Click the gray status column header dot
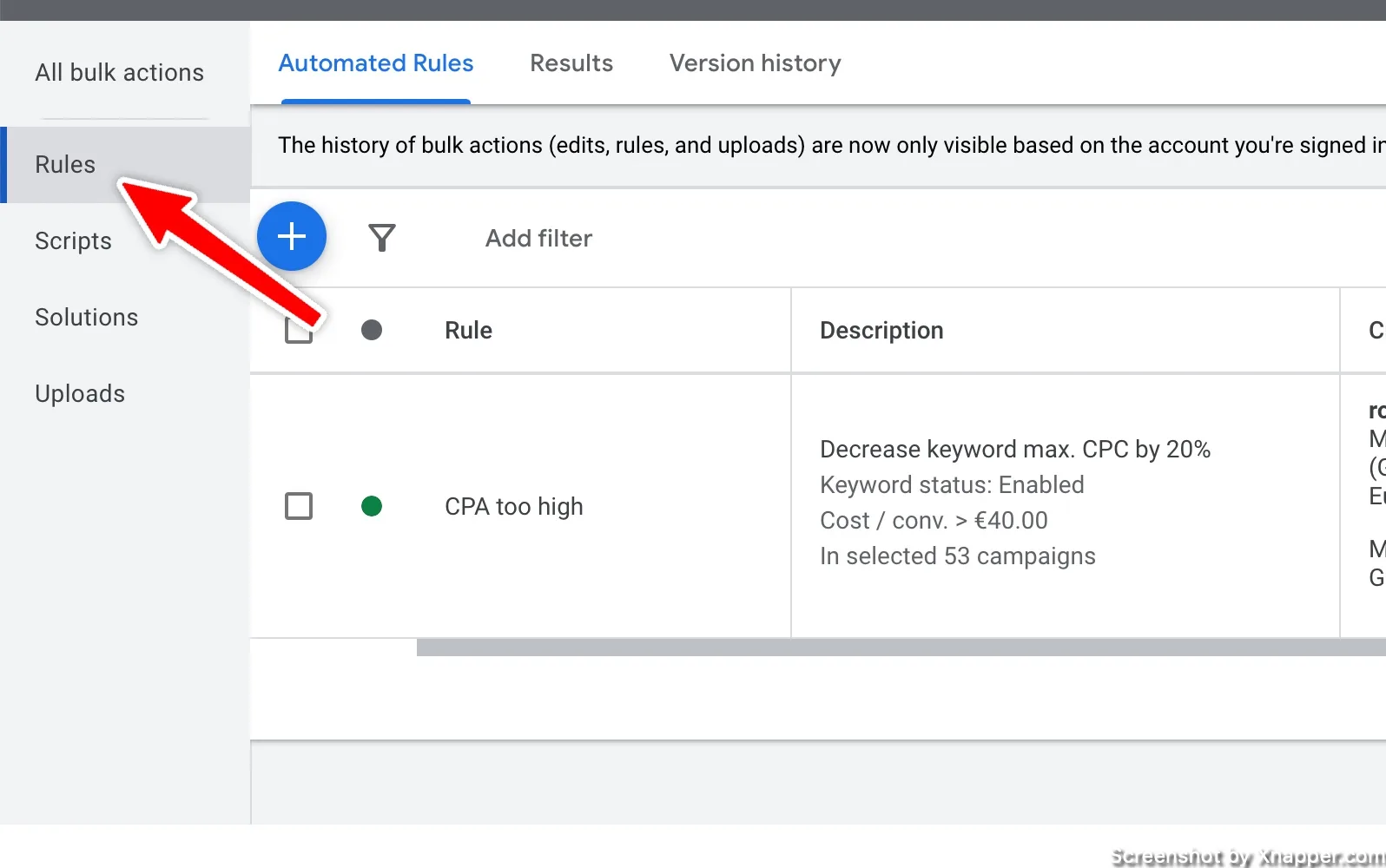 [372, 330]
